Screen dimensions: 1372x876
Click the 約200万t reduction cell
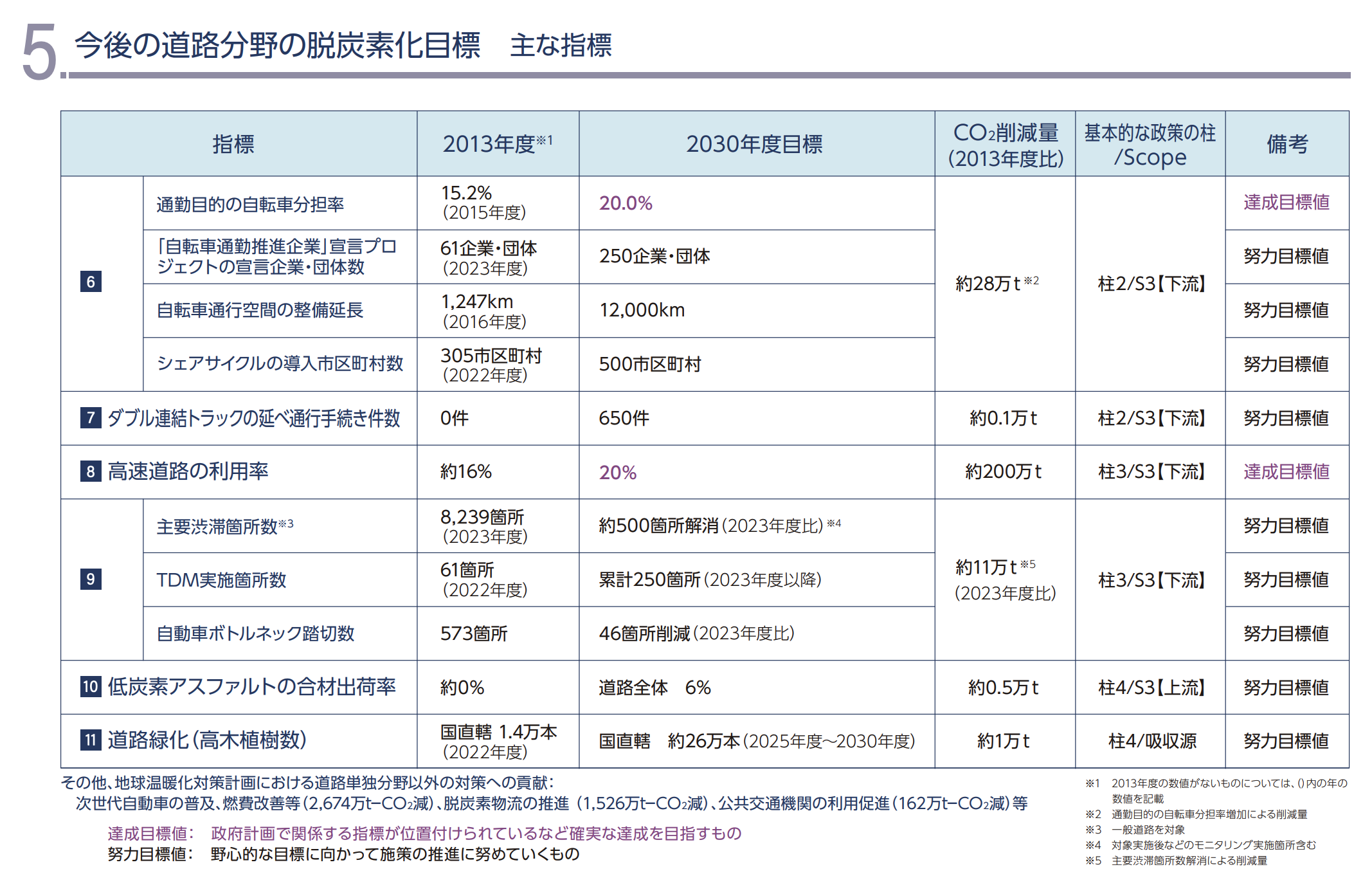point(1003,472)
